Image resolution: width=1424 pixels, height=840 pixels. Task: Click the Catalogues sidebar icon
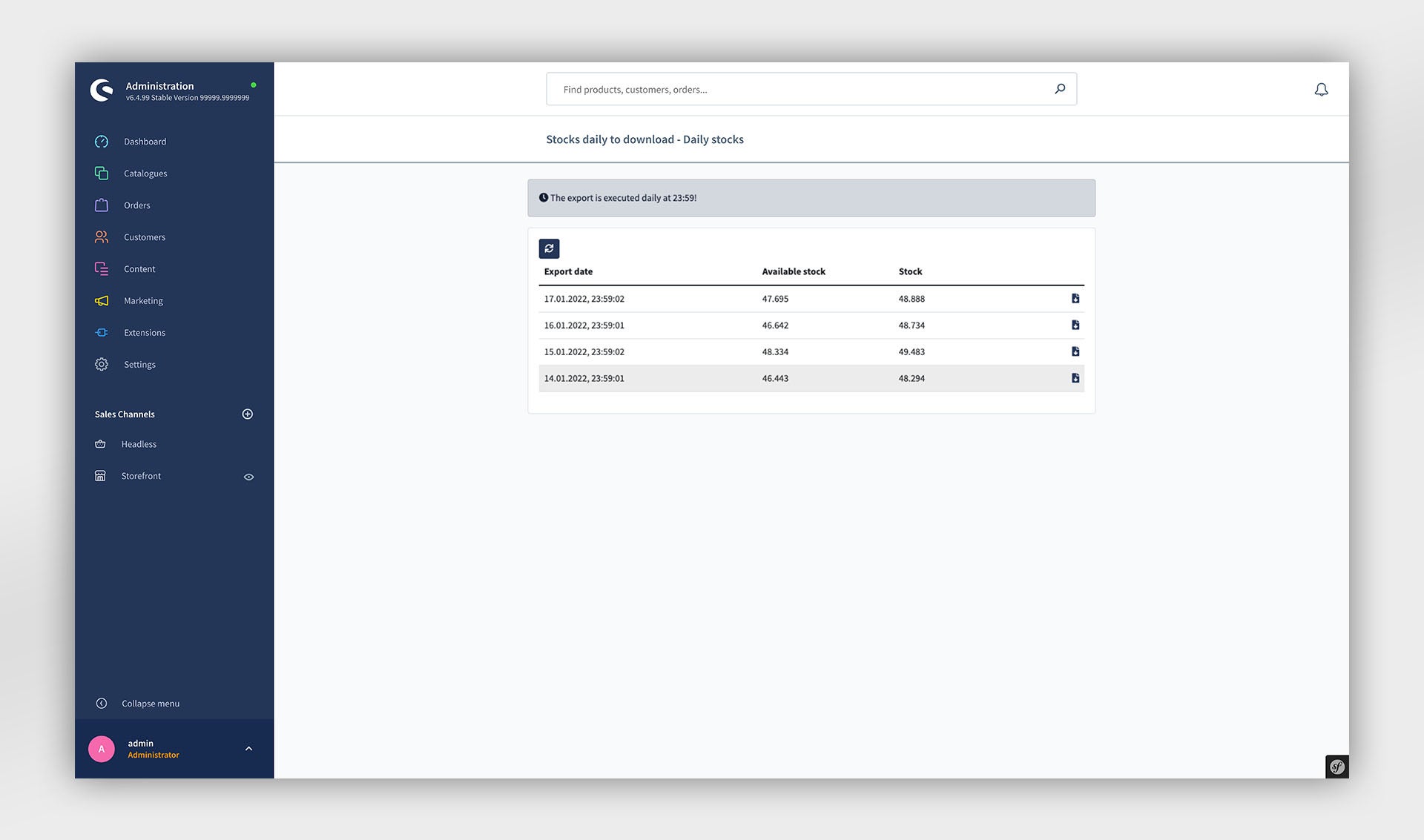102,173
